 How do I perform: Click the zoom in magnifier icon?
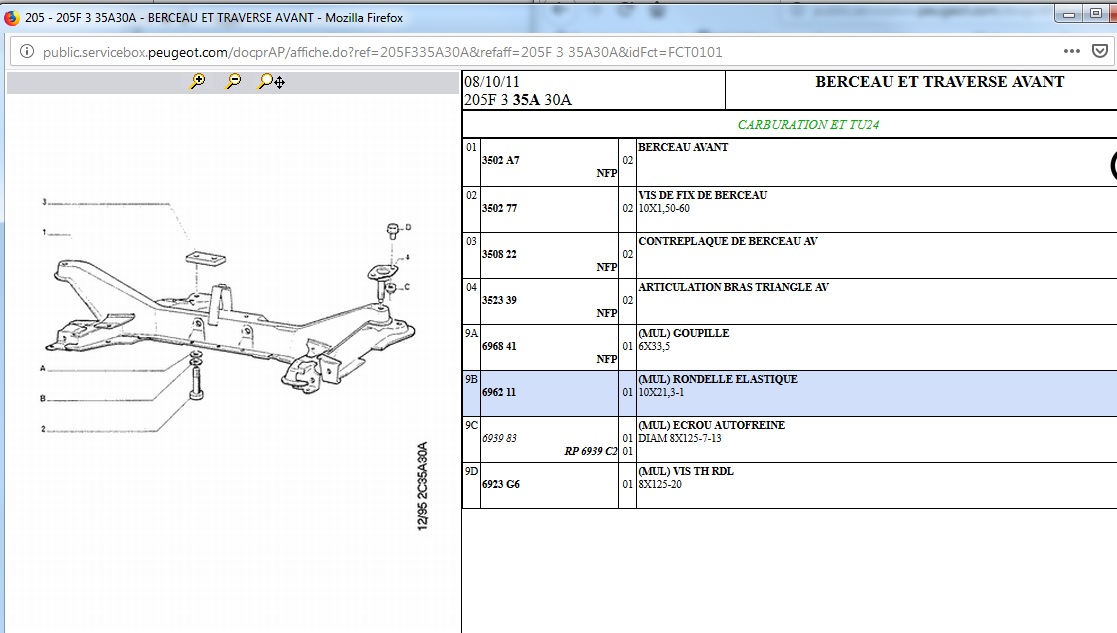[197, 81]
